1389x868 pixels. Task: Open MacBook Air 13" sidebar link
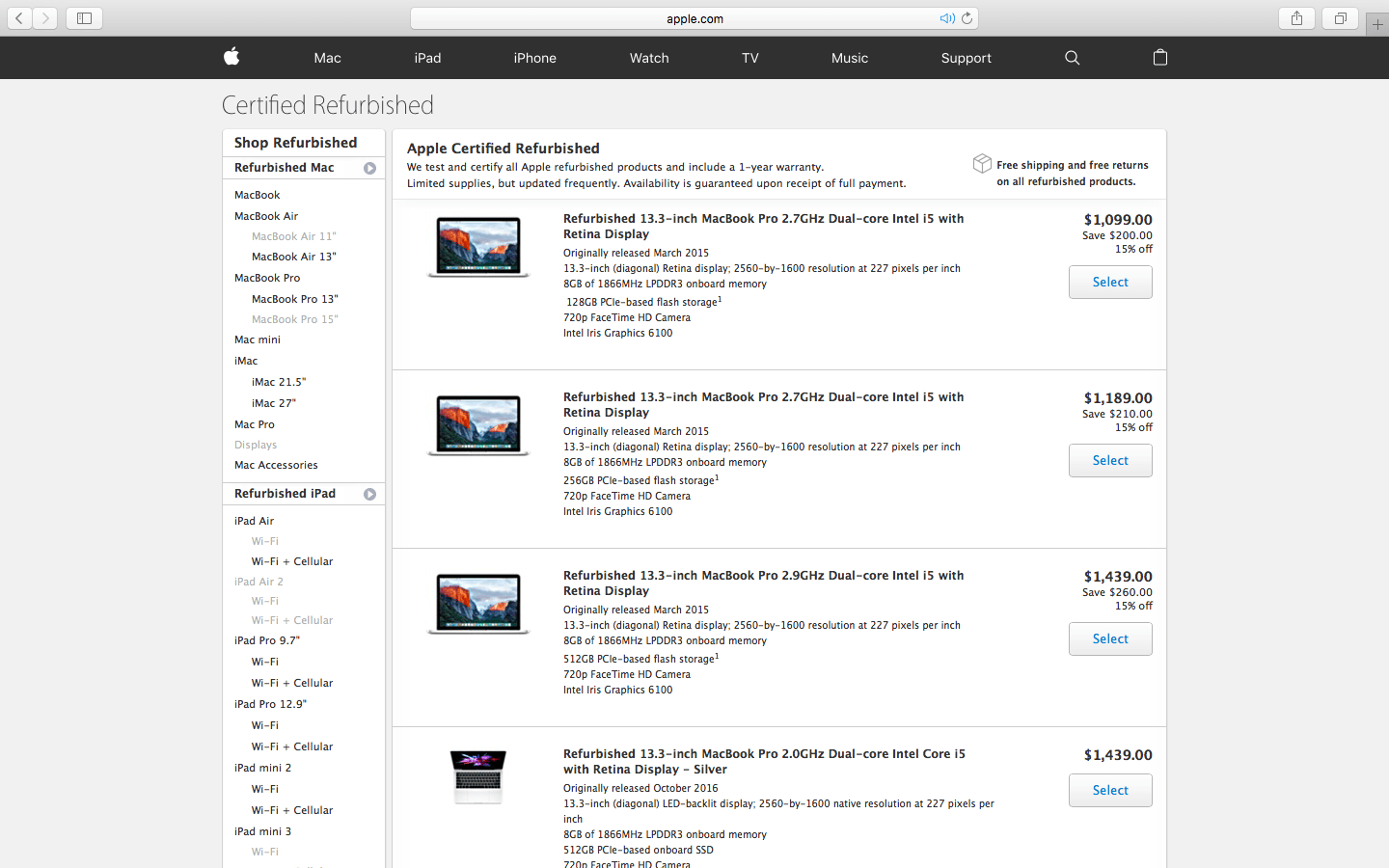point(294,257)
